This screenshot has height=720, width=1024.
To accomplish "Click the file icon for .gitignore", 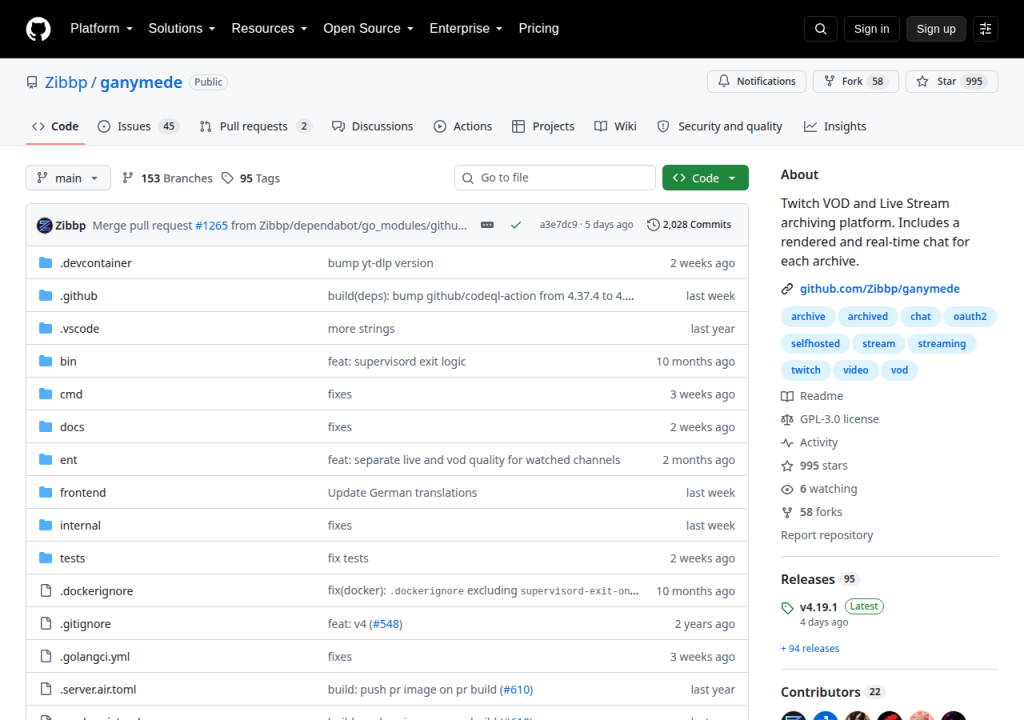I will pos(45,623).
